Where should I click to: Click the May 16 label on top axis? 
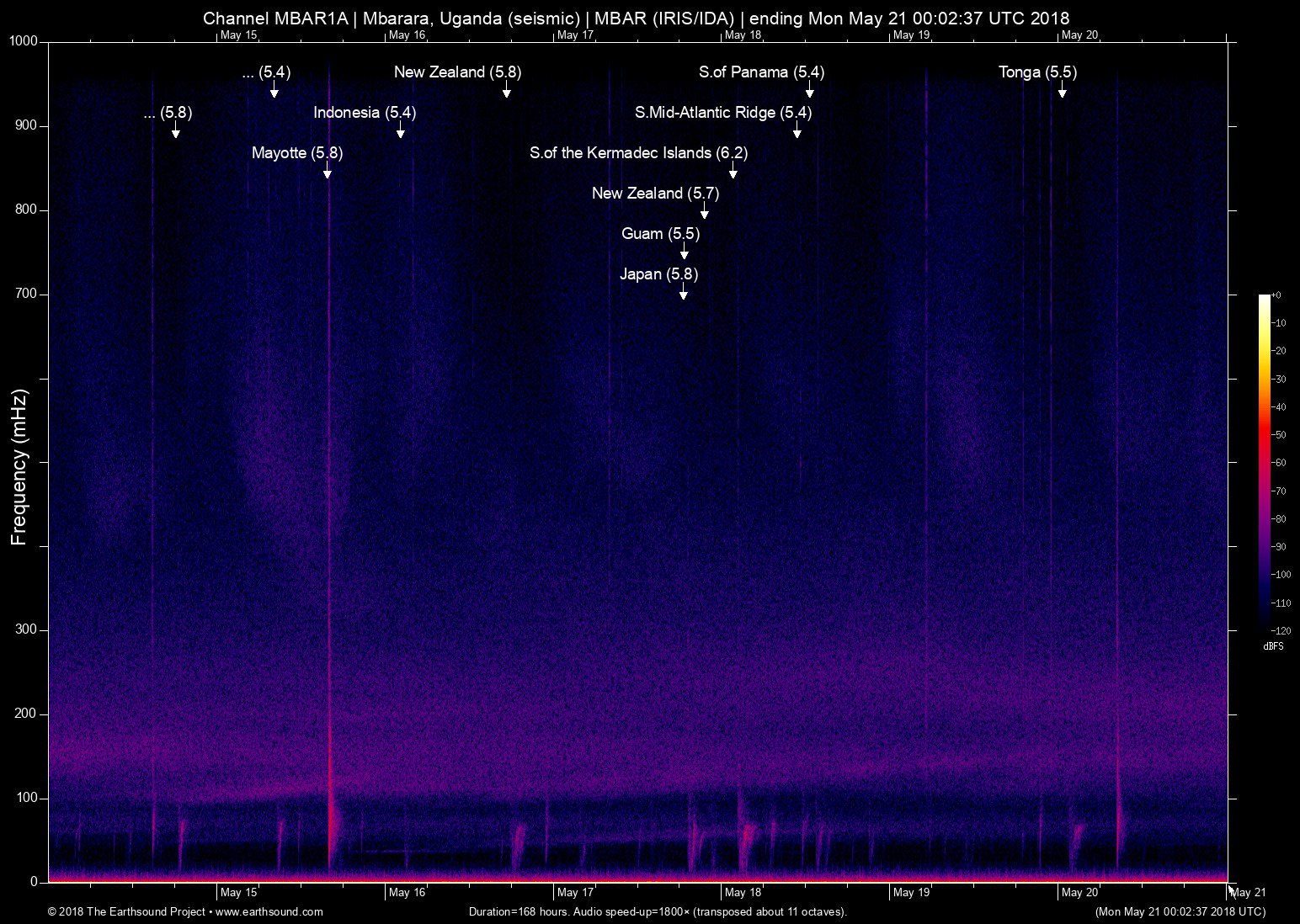[407, 35]
